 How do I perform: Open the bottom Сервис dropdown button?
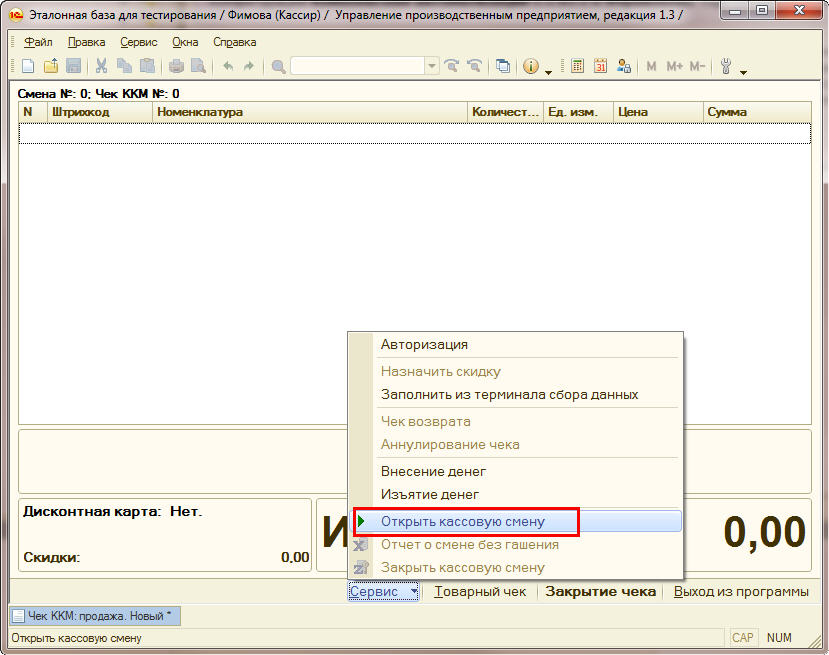click(x=383, y=592)
